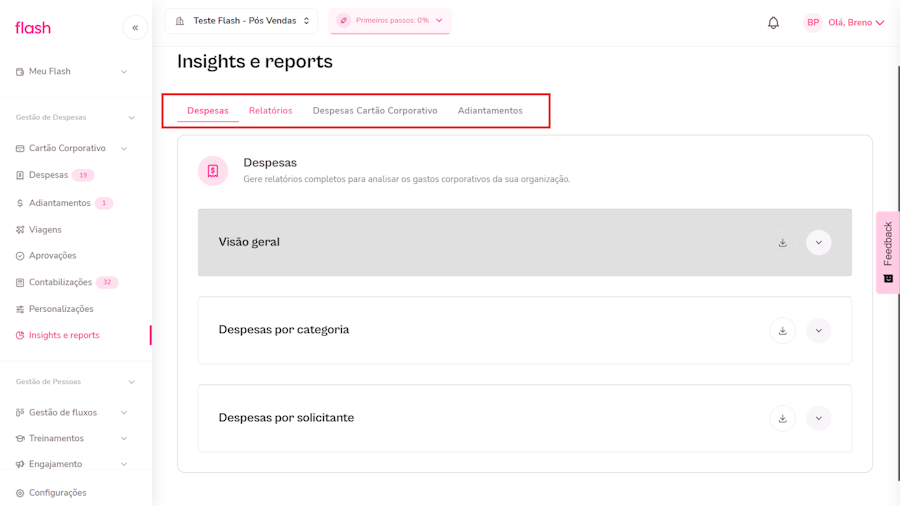Click the Treinamentos graduation cap icon
The image size is (900, 506).
[20, 438]
